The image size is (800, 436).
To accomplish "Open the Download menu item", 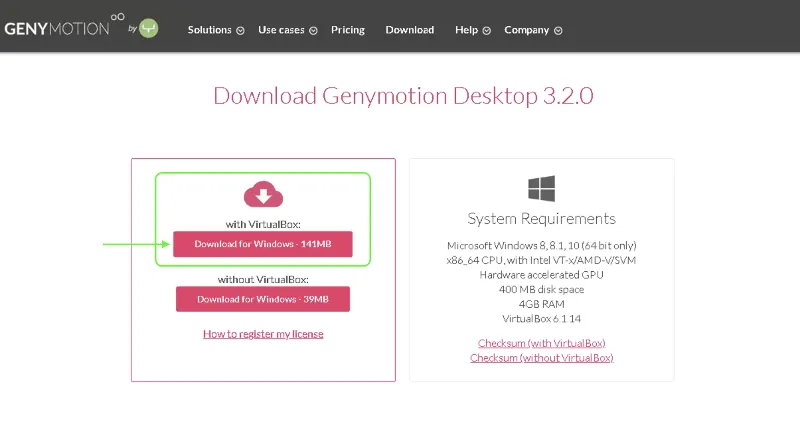I will 410,30.
